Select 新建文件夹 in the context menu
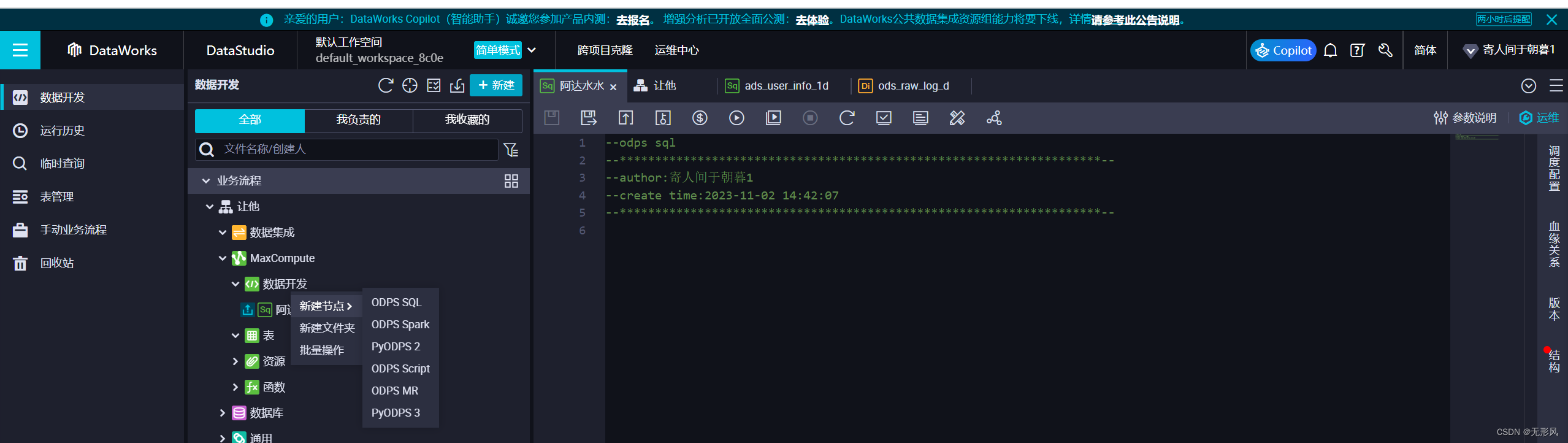This screenshot has width=1568, height=443. (327, 328)
